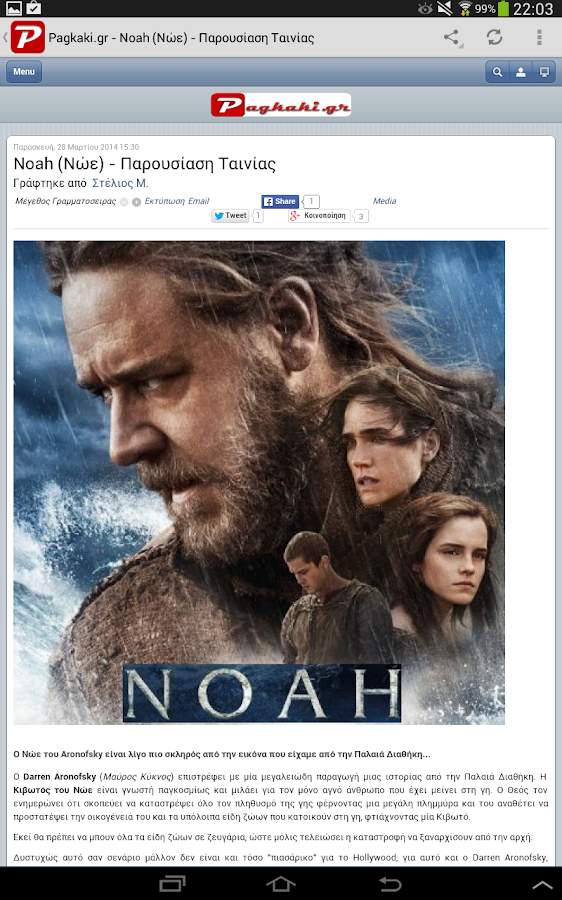This screenshot has width=562, height=900.
Task: Share article with Facebook Share button
Action: pos(280,201)
